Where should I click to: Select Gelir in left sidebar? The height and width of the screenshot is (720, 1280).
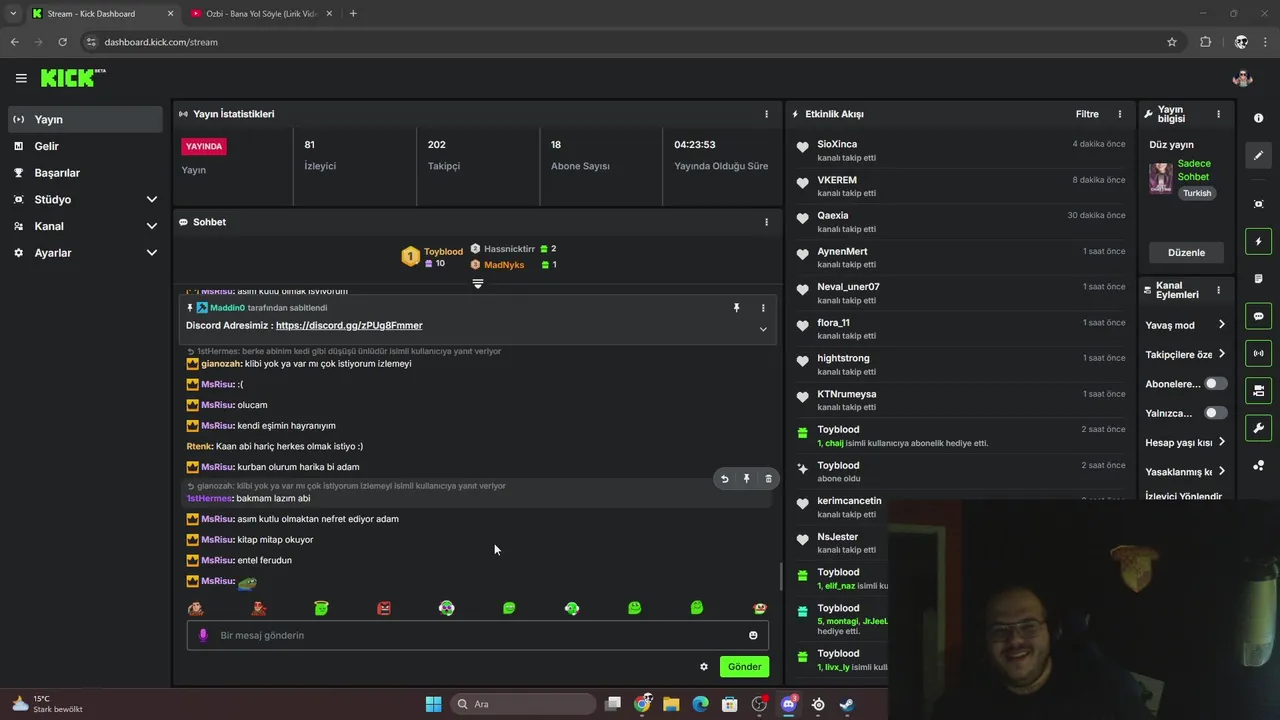pyautogui.click(x=86, y=146)
